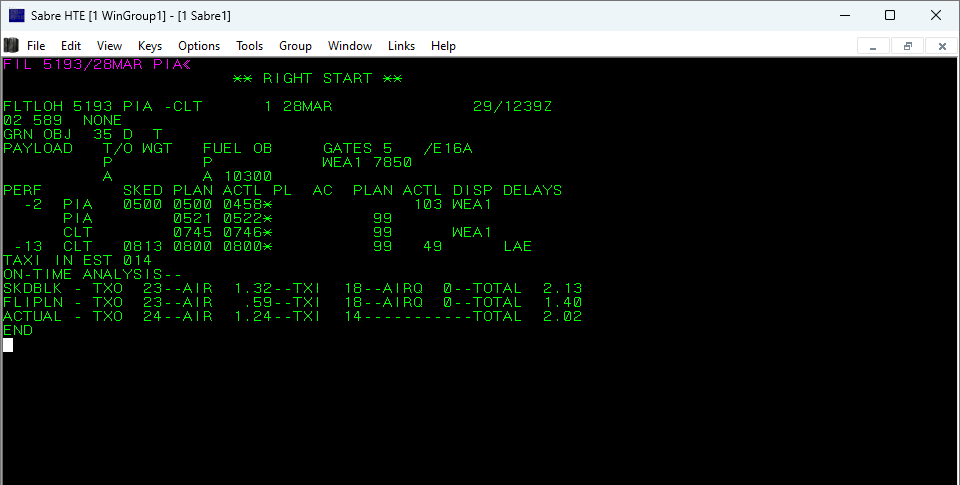
Task: Open the Edit menu
Action: point(71,46)
